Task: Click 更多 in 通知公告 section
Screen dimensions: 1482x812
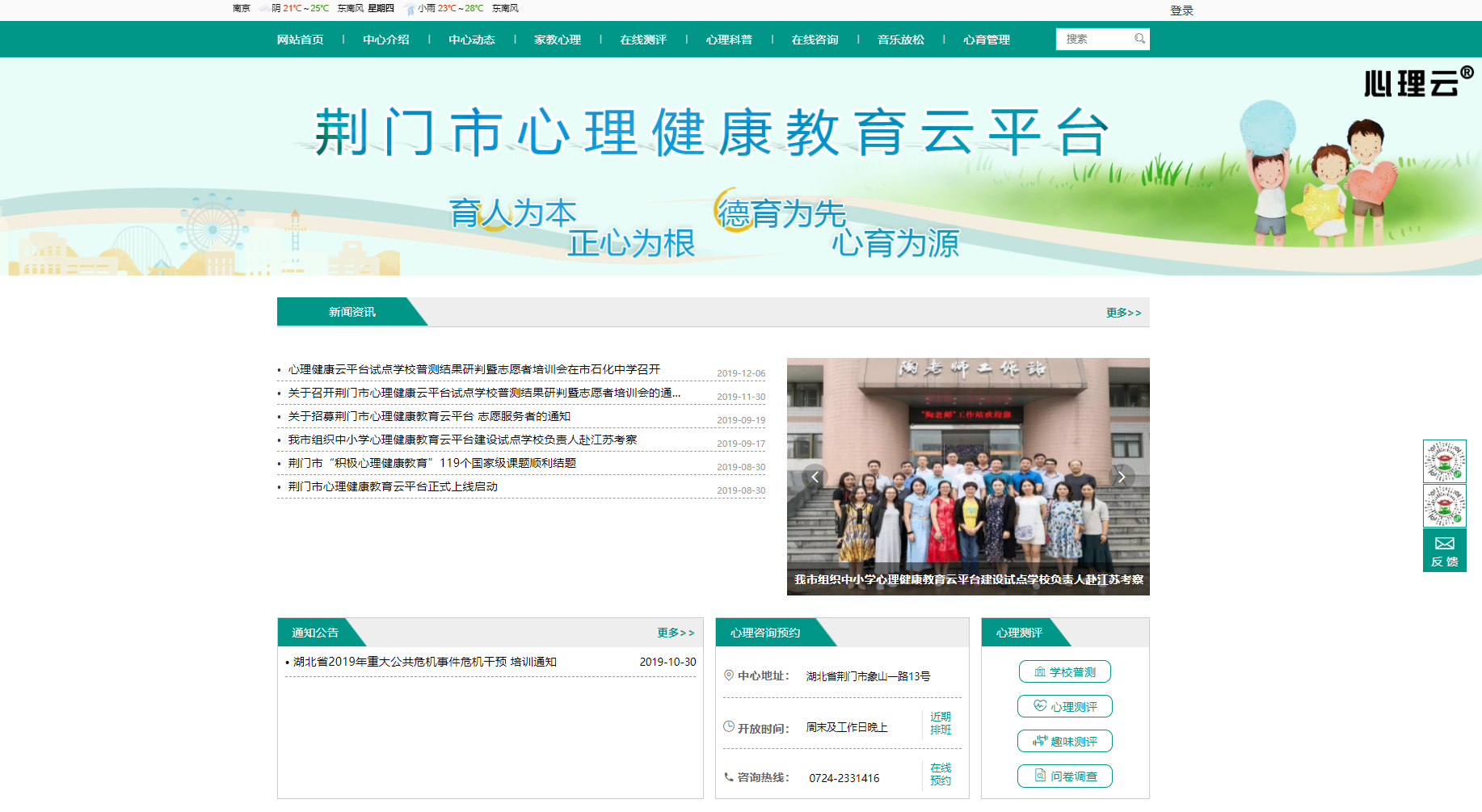Action: [x=676, y=633]
